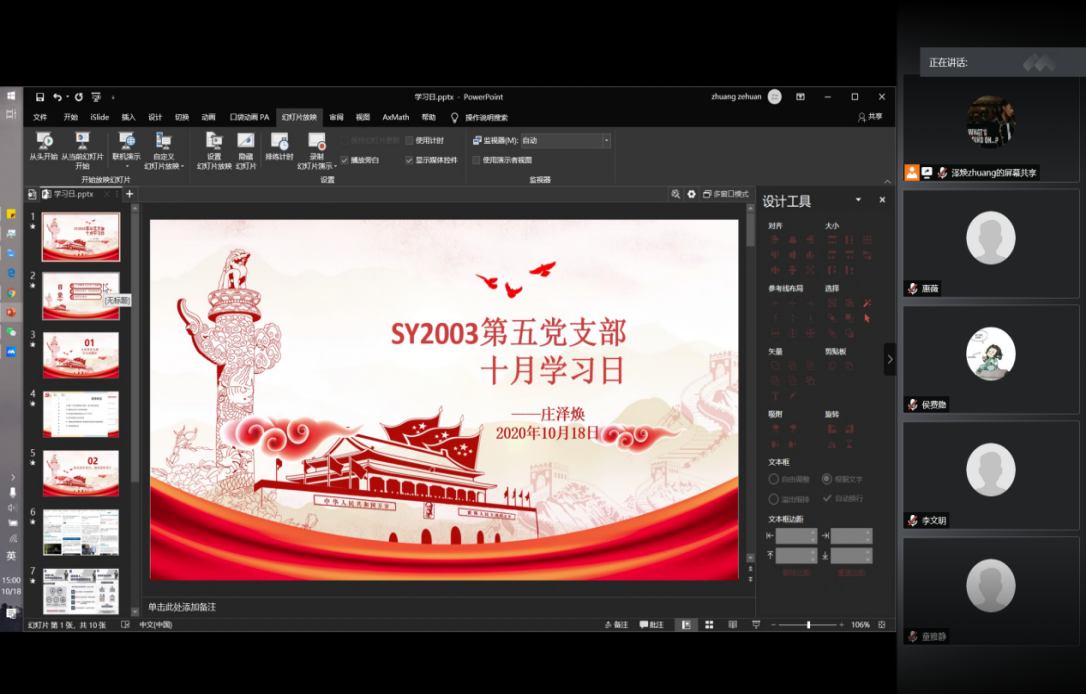Open the 设计工具 pane options dropdown arrow
Screen dimensions: 1086x694
858,200
